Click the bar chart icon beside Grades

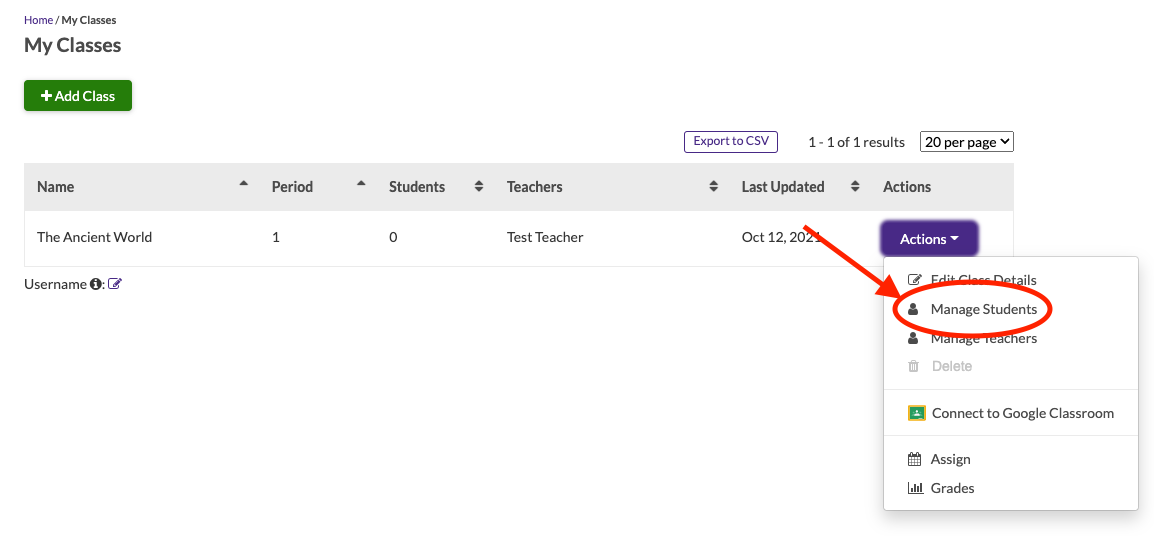pyautogui.click(x=914, y=488)
